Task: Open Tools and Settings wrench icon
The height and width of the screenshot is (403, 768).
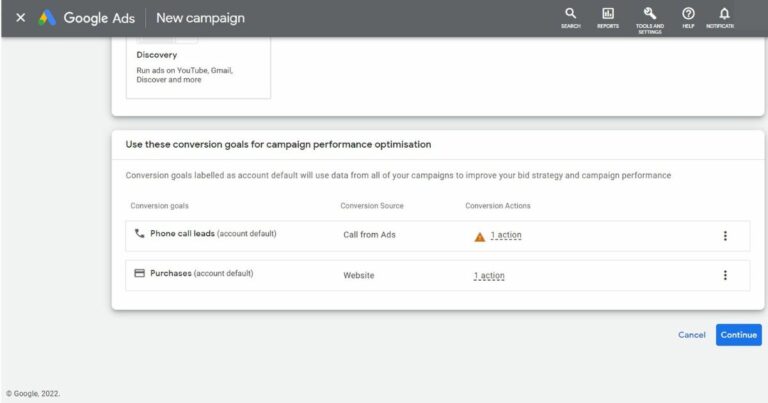Action: (x=649, y=13)
